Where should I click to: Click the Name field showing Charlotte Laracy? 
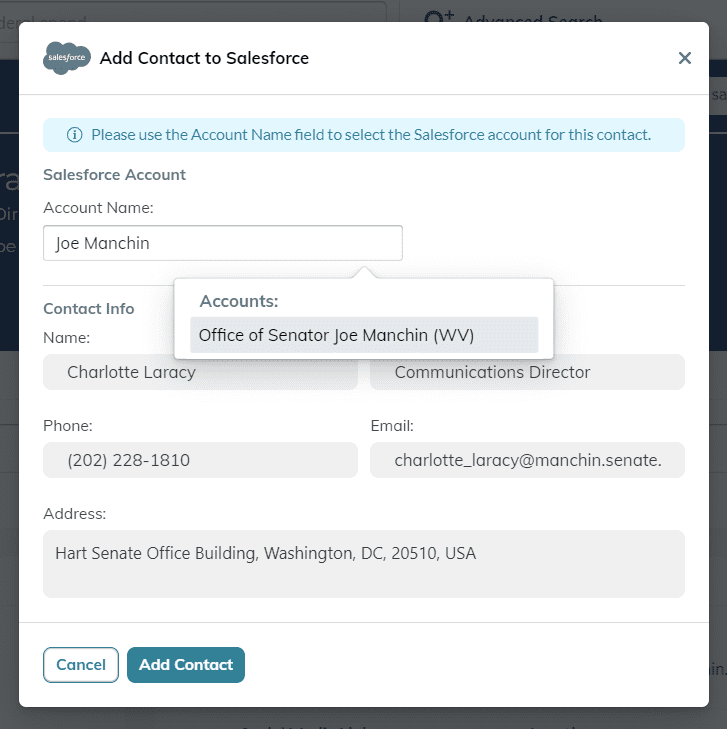pyautogui.click(x=200, y=373)
